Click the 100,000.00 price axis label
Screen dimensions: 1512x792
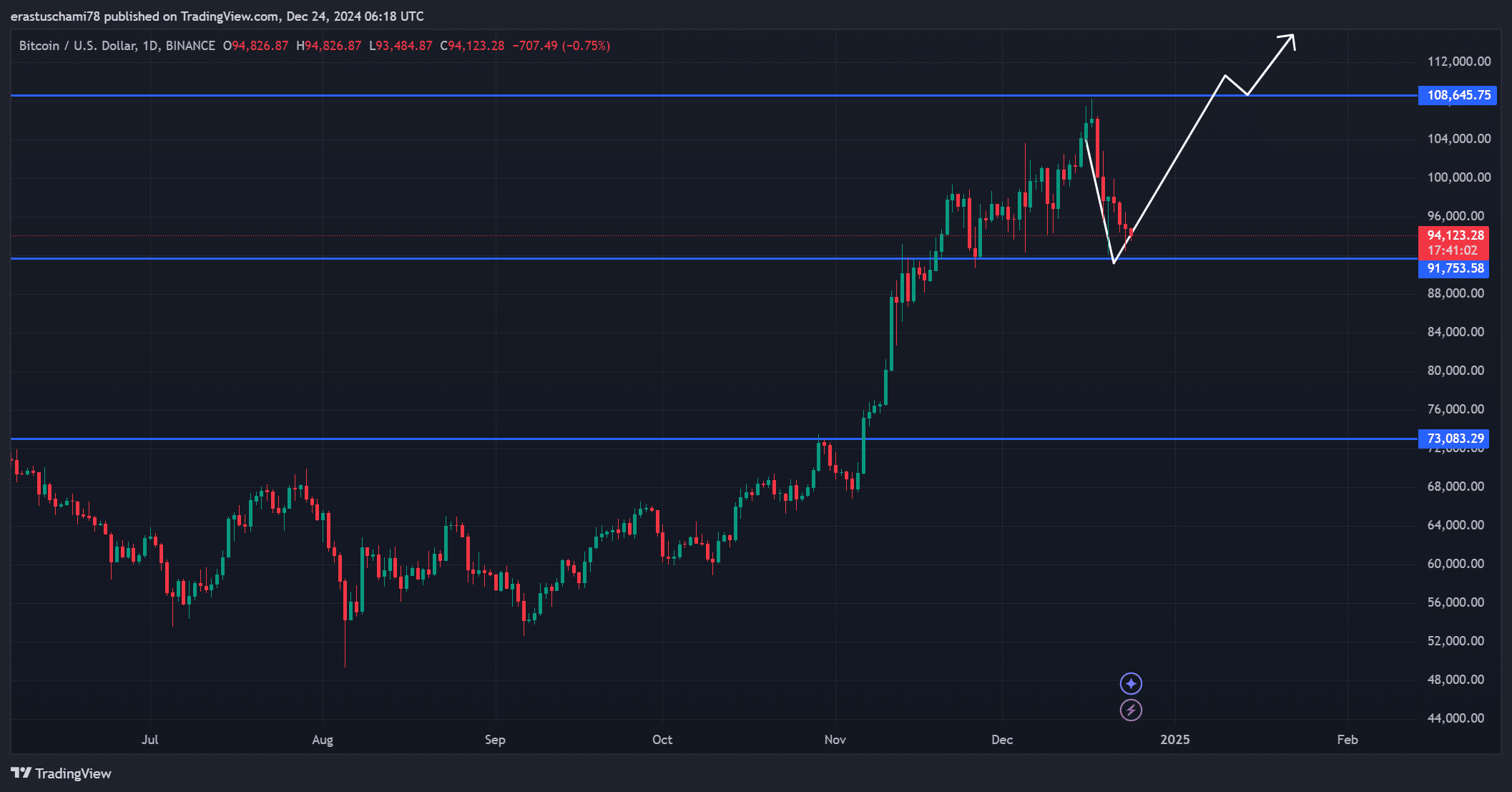(x=1459, y=177)
